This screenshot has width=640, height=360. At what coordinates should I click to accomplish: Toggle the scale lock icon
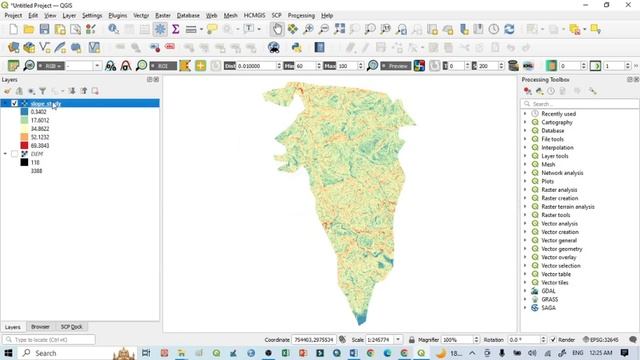[x=411, y=340]
